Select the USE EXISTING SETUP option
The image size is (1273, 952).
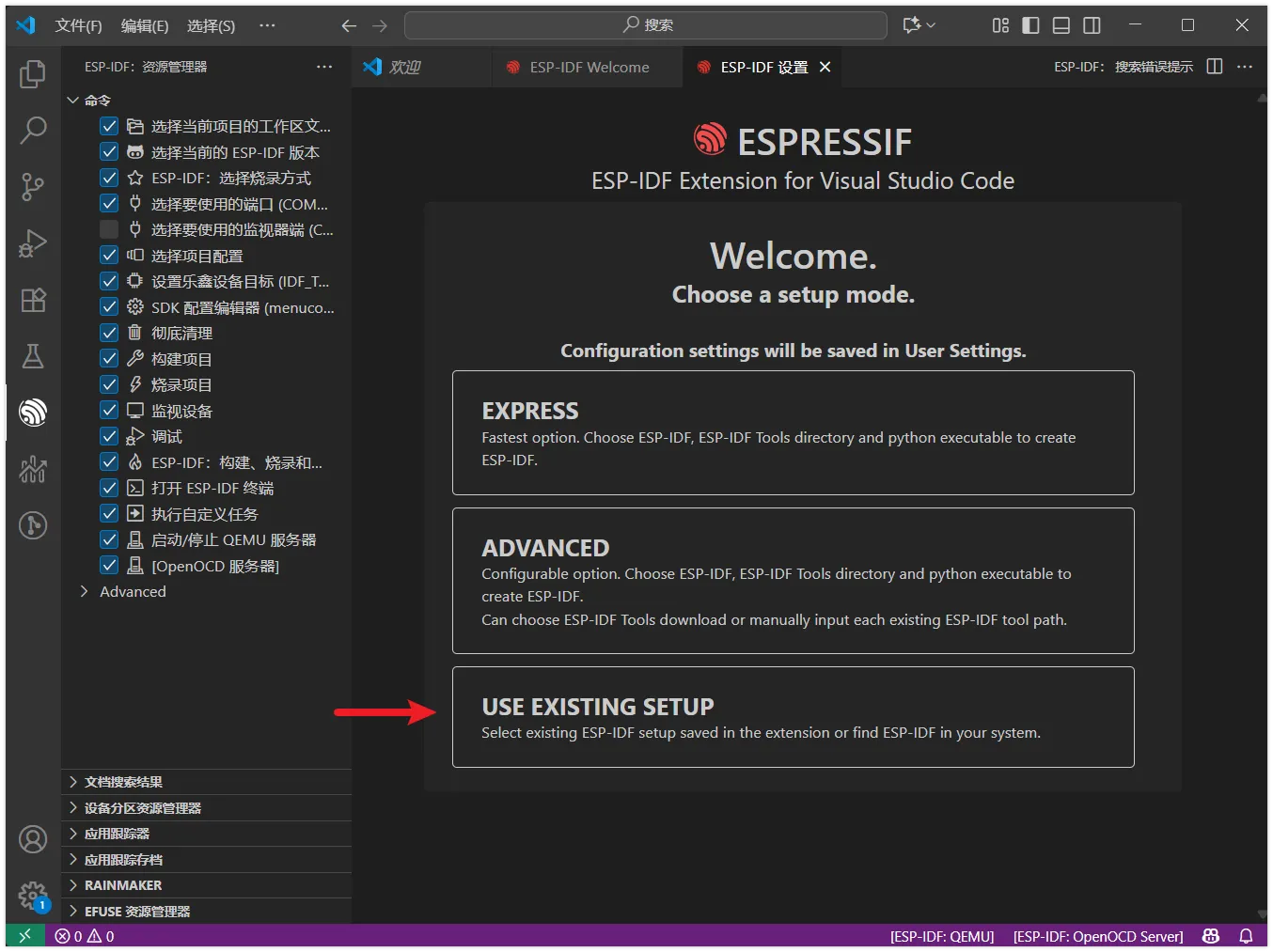pos(793,716)
